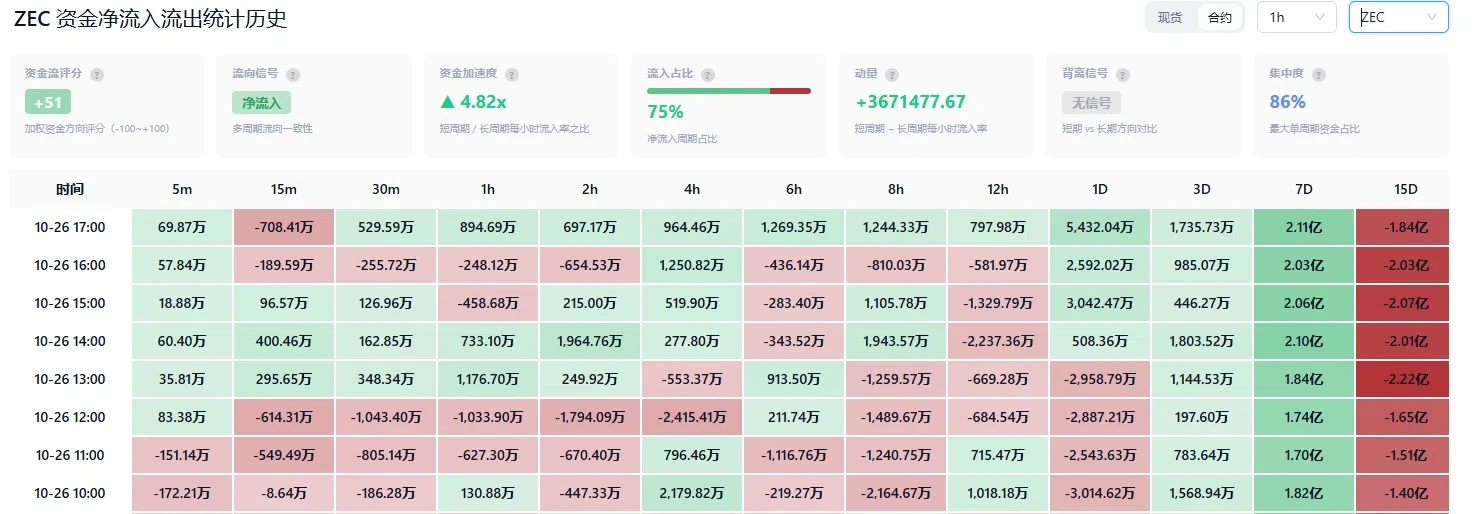Click the 1,964.76万 cell
The width and height of the screenshot is (1474, 514).
(x=590, y=341)
